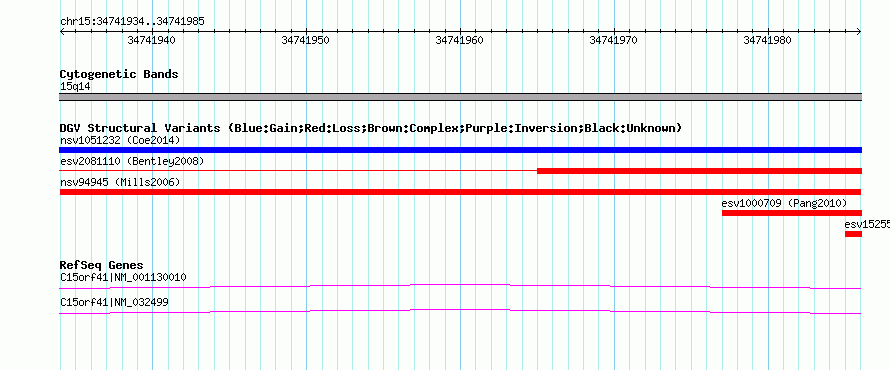Select ruler position 34741950
Image resolution: width=890 pixels, height=370 pixels.
[305, 40]
